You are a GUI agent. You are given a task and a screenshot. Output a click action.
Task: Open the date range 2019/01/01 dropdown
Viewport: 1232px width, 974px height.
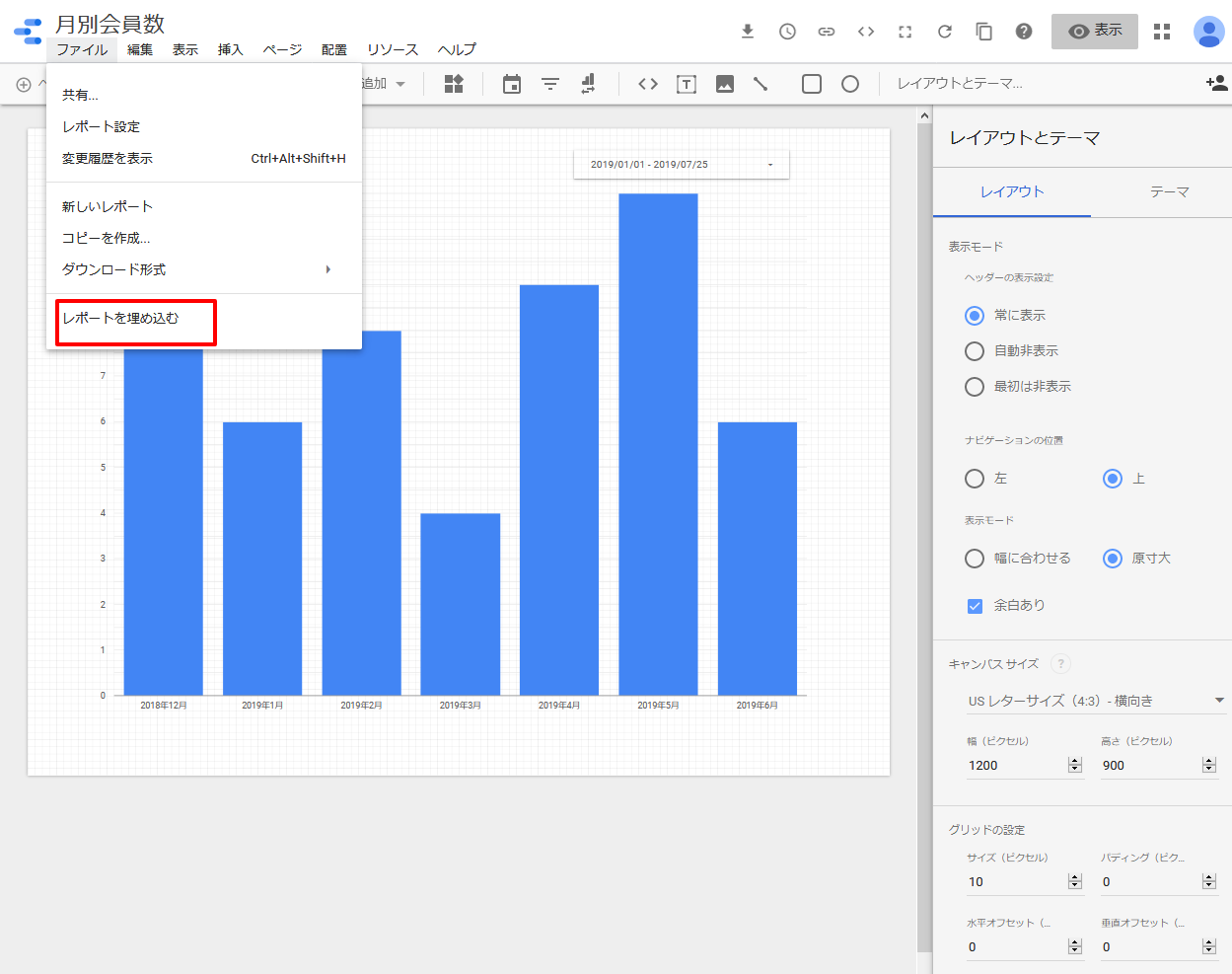pos(682,165)
